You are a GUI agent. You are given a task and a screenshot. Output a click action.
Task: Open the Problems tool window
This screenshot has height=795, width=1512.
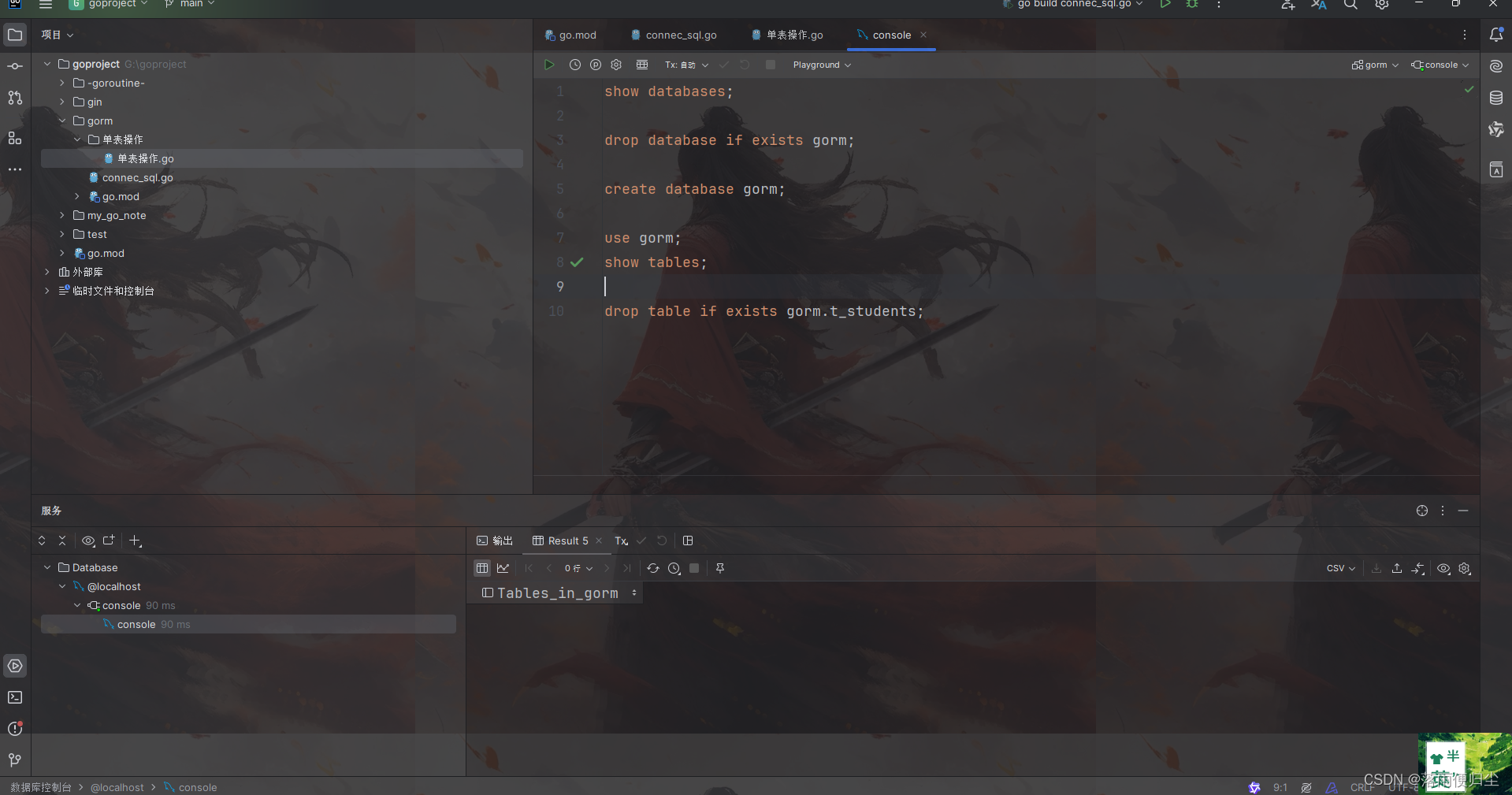(15, 729)
